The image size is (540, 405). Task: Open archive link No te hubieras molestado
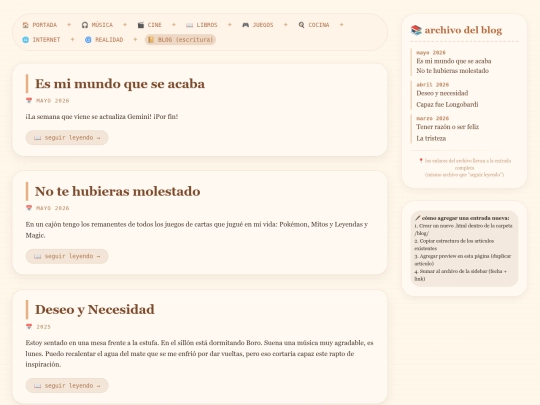click(453, 71)
